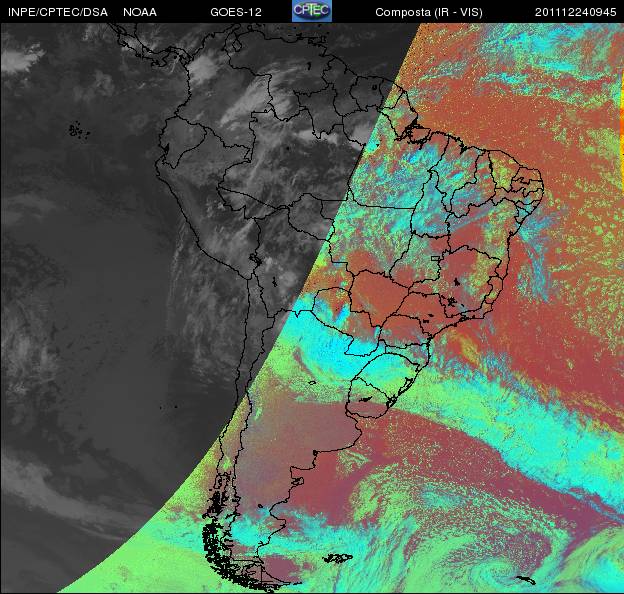The width and height of the screenshot is (624, 594).
Task: Click the GOES-12 satellite label
Action: point(236,12)
